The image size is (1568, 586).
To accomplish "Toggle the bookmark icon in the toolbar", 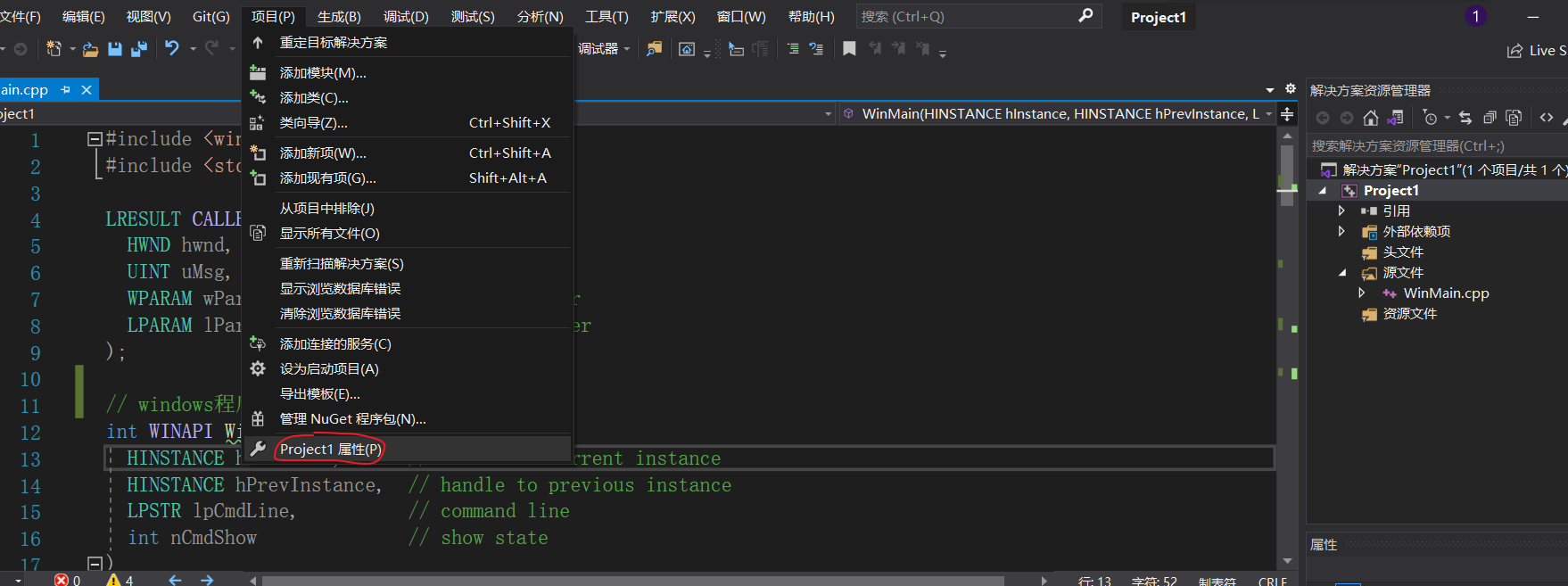I will [849, 49].
